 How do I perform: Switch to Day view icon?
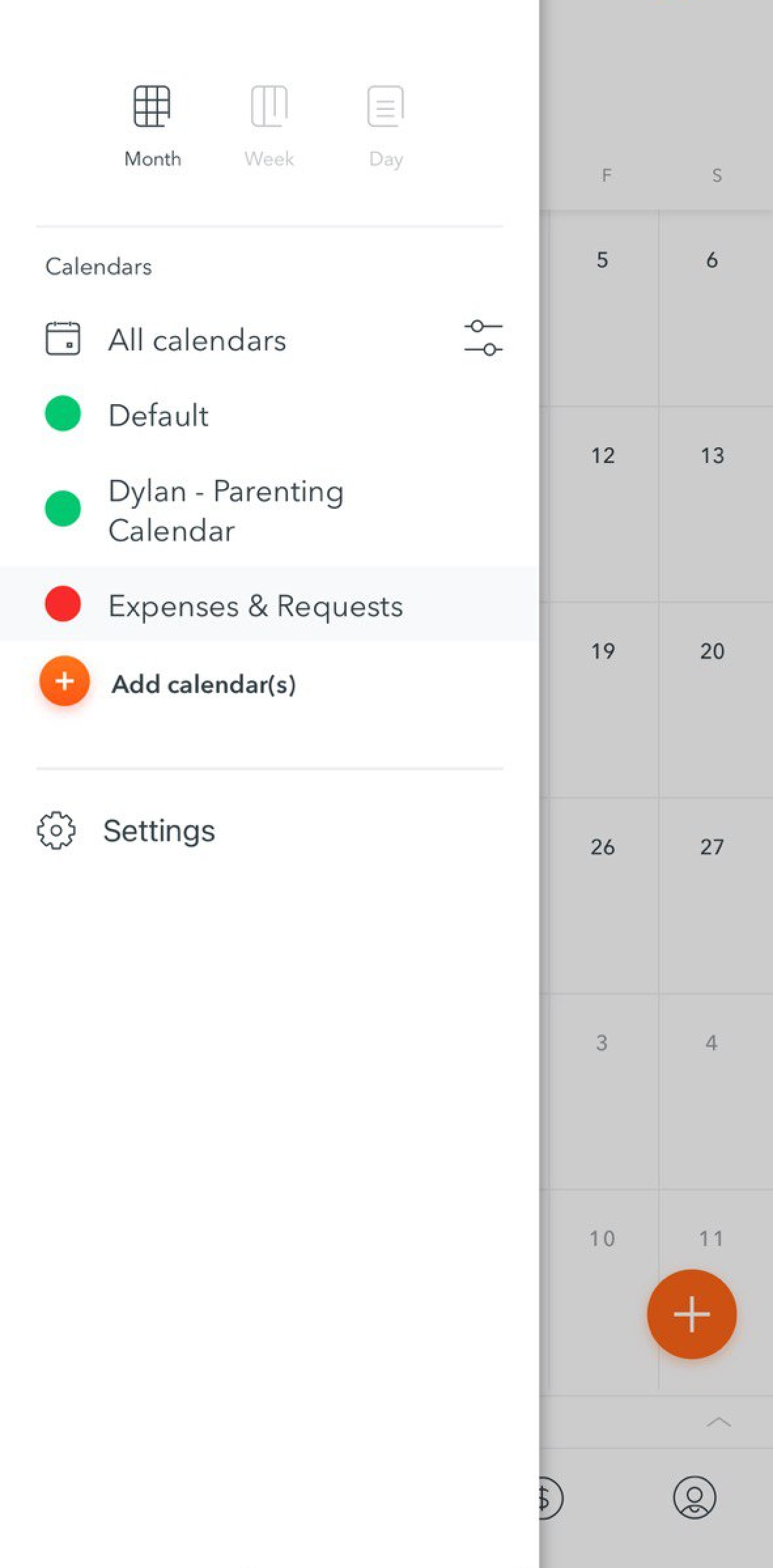(x=385, y=107)
